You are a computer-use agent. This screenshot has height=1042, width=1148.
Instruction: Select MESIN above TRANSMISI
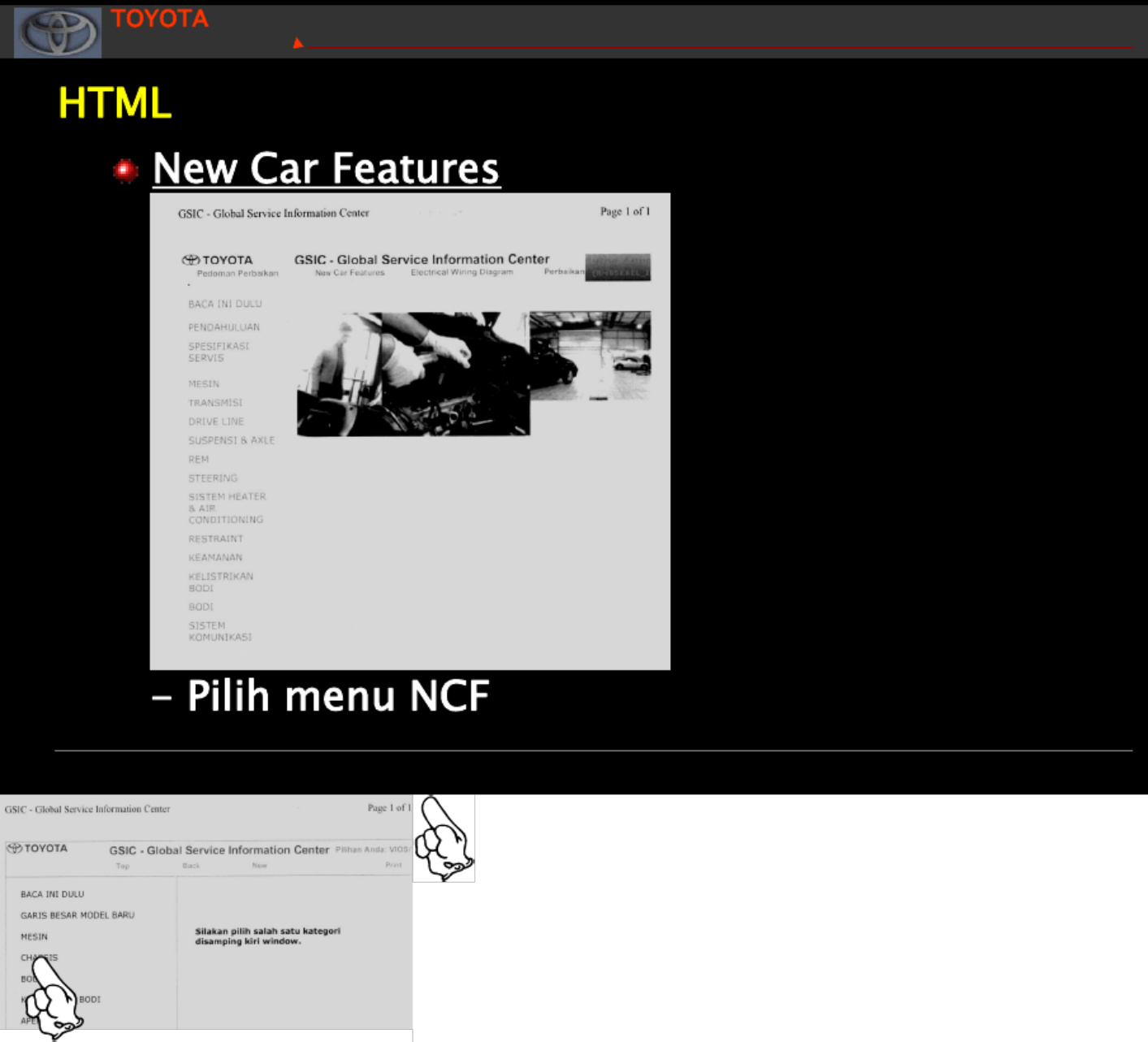[x=204, y=384]
